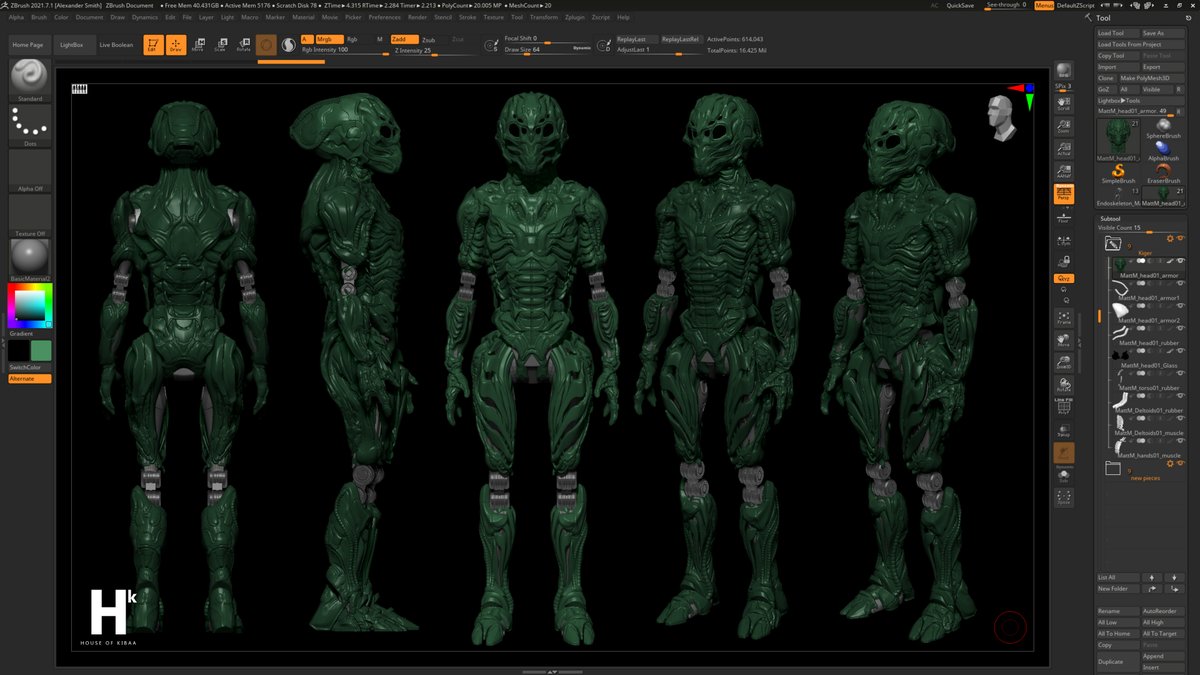Select the Scale transform button
Screen dimensions: 1200x675
coord(220,45)
